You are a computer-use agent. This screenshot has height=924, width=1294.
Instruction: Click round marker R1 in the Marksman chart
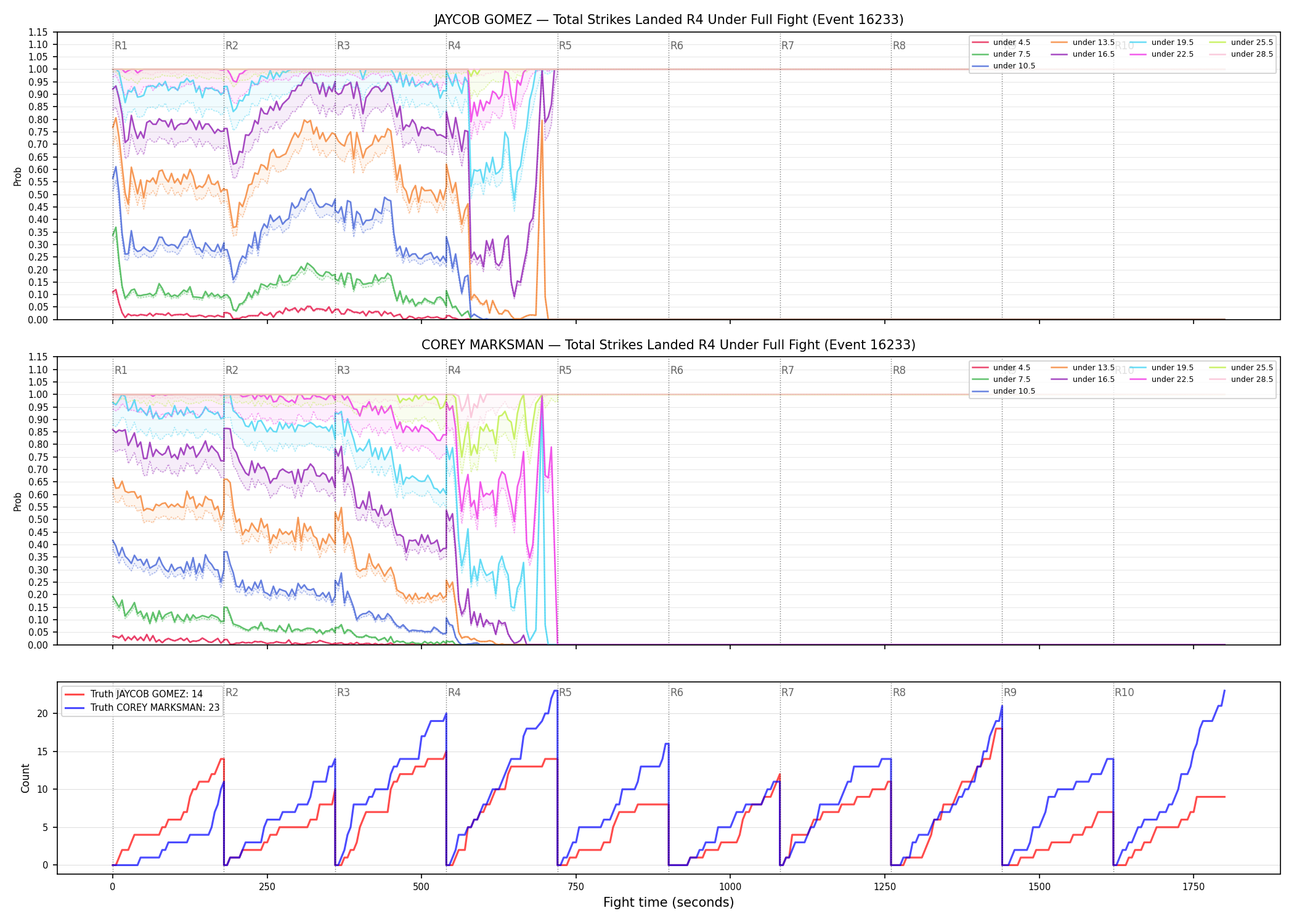121,370
